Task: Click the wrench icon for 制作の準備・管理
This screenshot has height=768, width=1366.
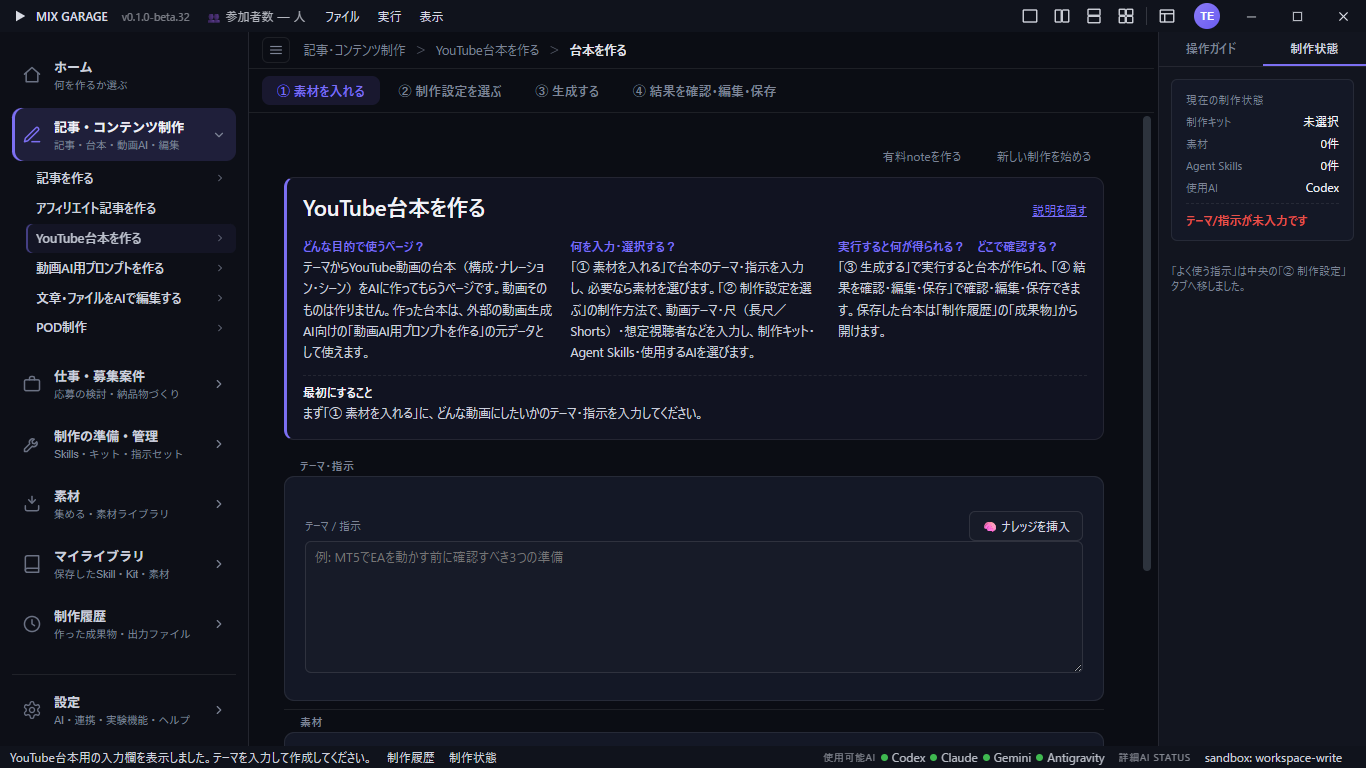Action: coord(32,444)
